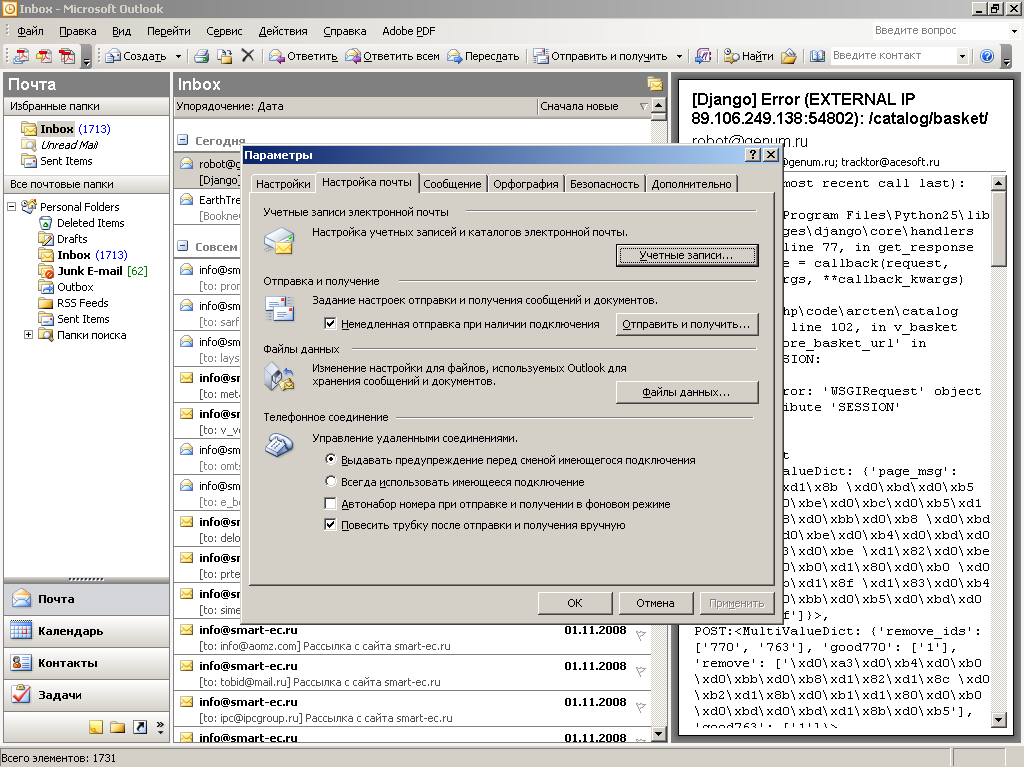
Task: Click the reading pane vertical scrollbar
Action: 998,450
